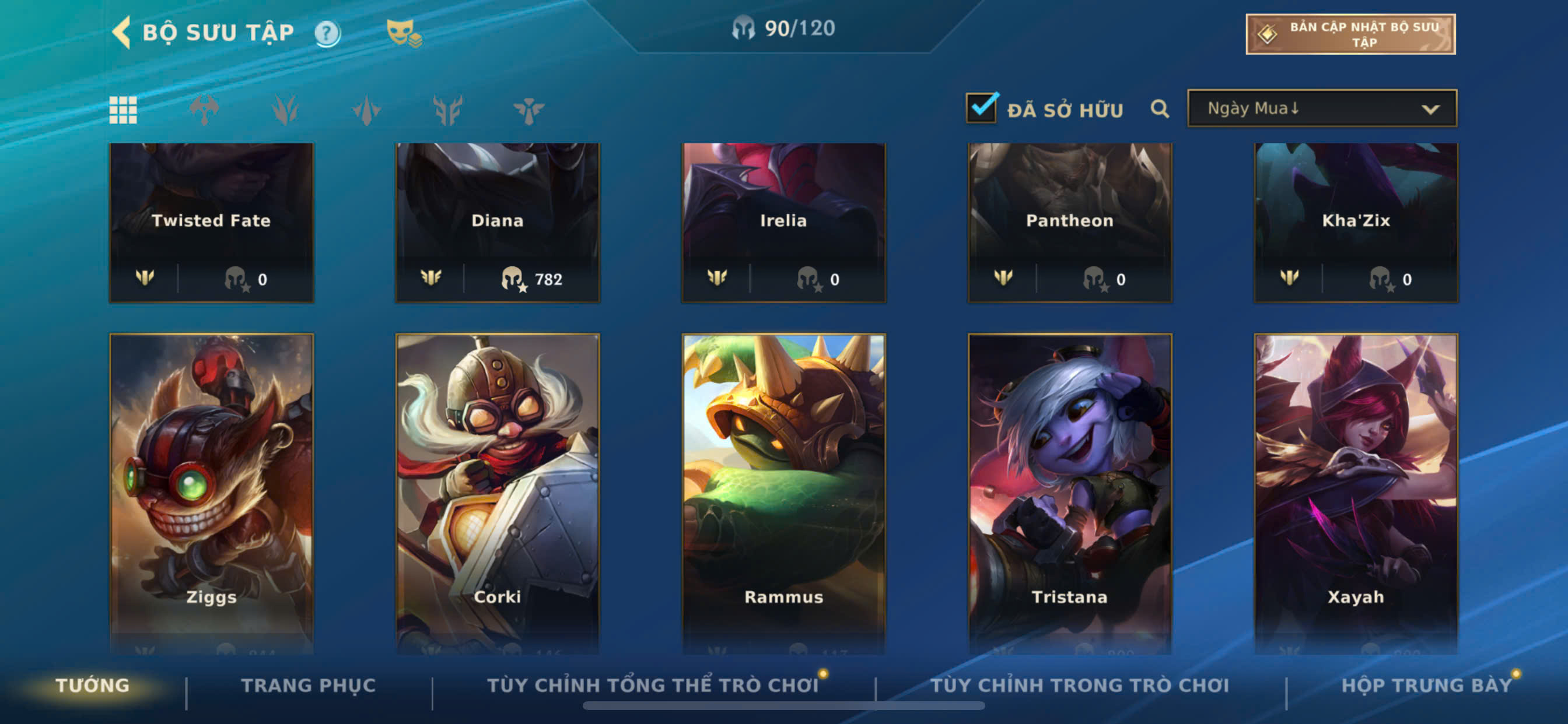The height and width of the screenshot is (724, 1568).
Task: Select the all-champions grid filter icon
Action: click(x=123, y=110)
